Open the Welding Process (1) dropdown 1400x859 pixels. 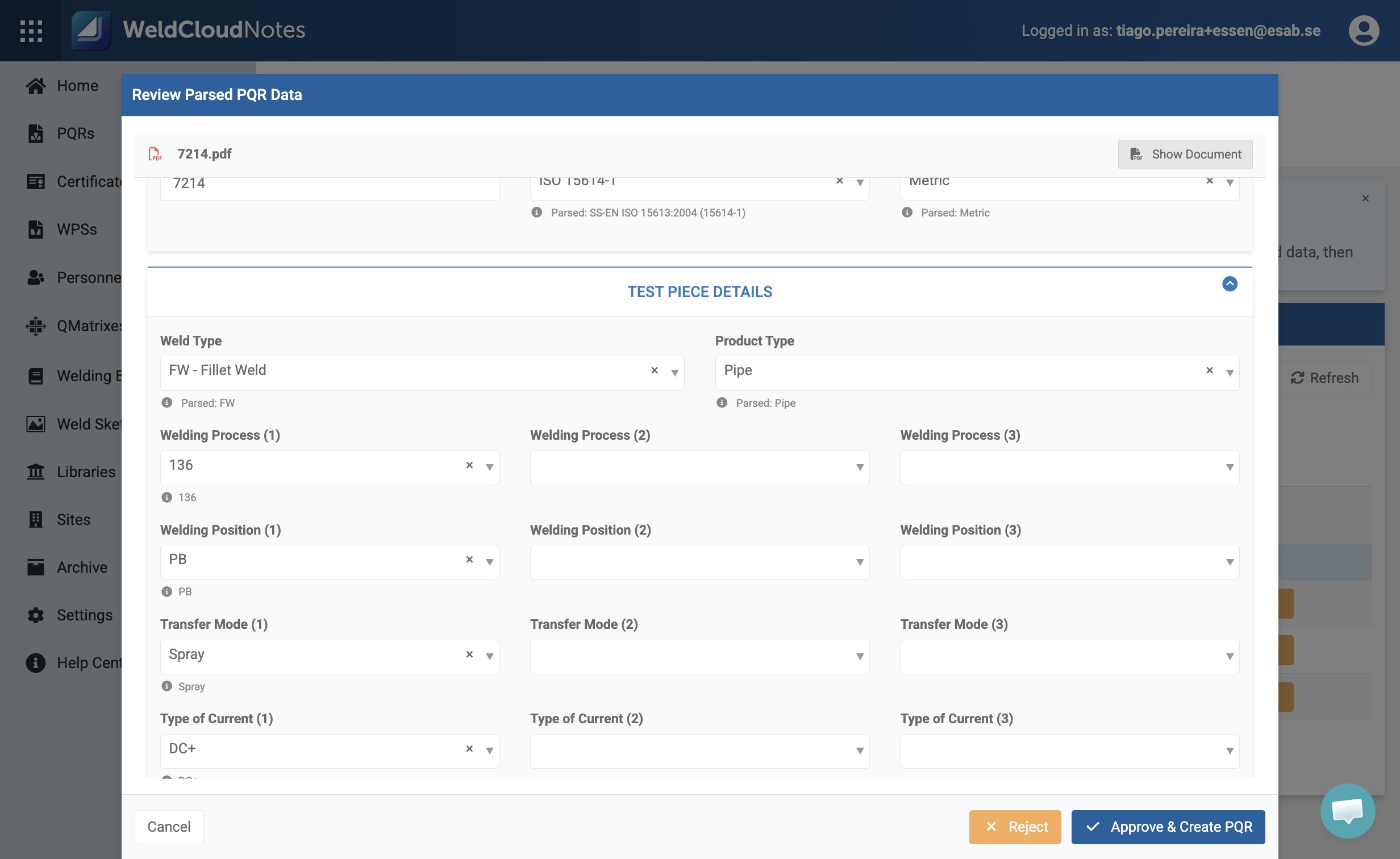click(x=489, y=468)
